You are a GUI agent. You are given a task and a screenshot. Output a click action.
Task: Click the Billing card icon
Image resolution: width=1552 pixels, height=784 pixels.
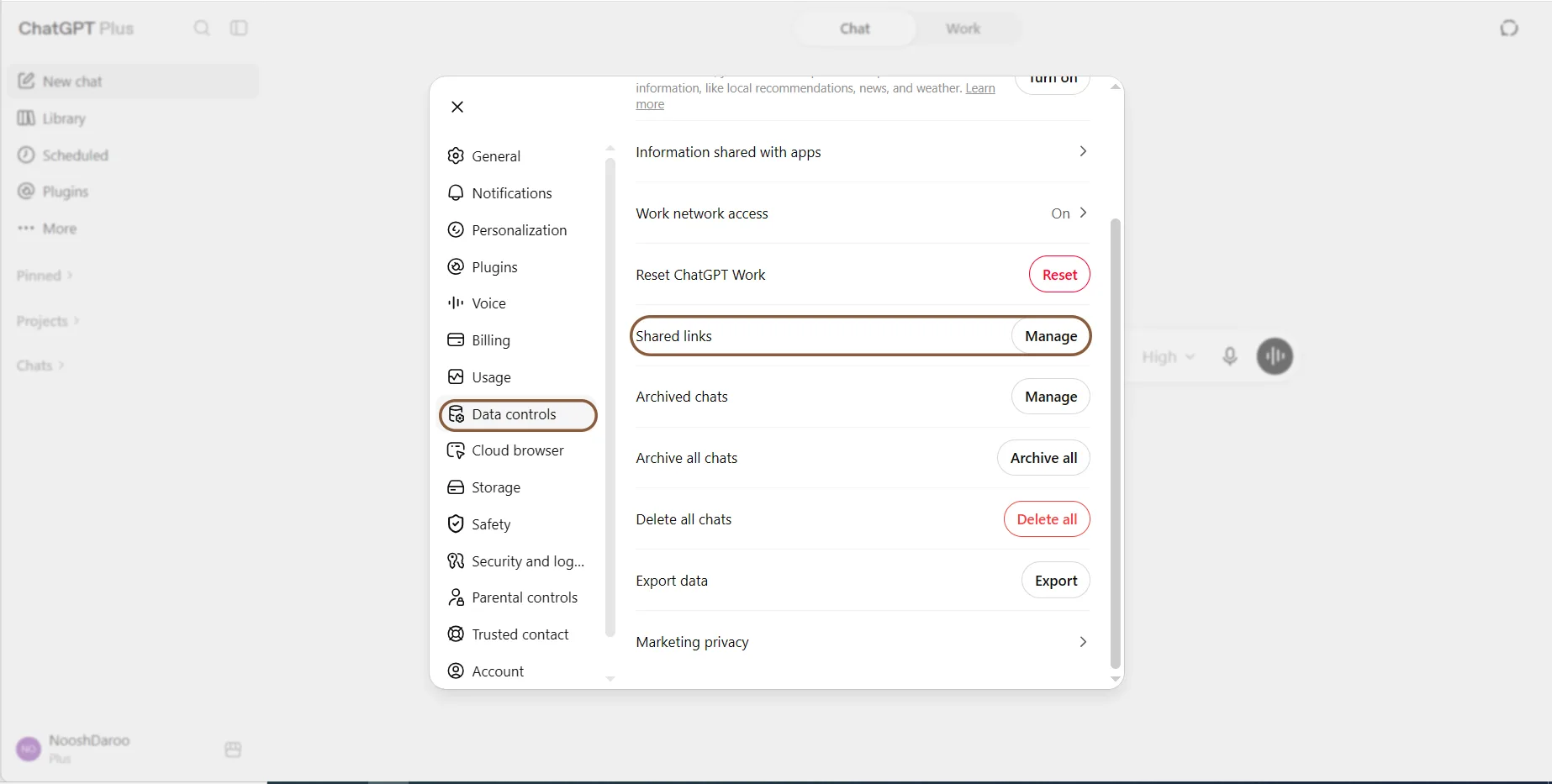point(456,339)
